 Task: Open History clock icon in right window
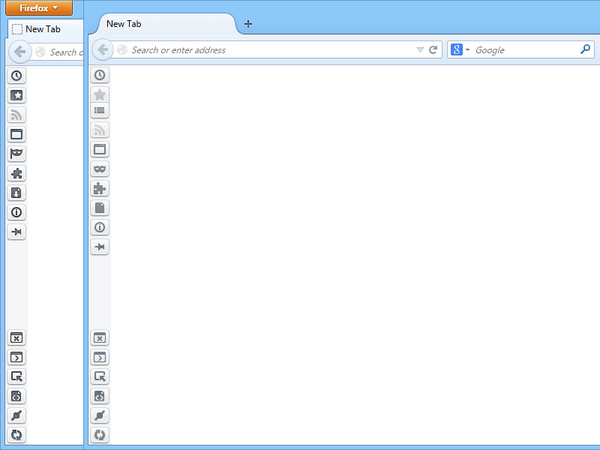coord(100,75)
